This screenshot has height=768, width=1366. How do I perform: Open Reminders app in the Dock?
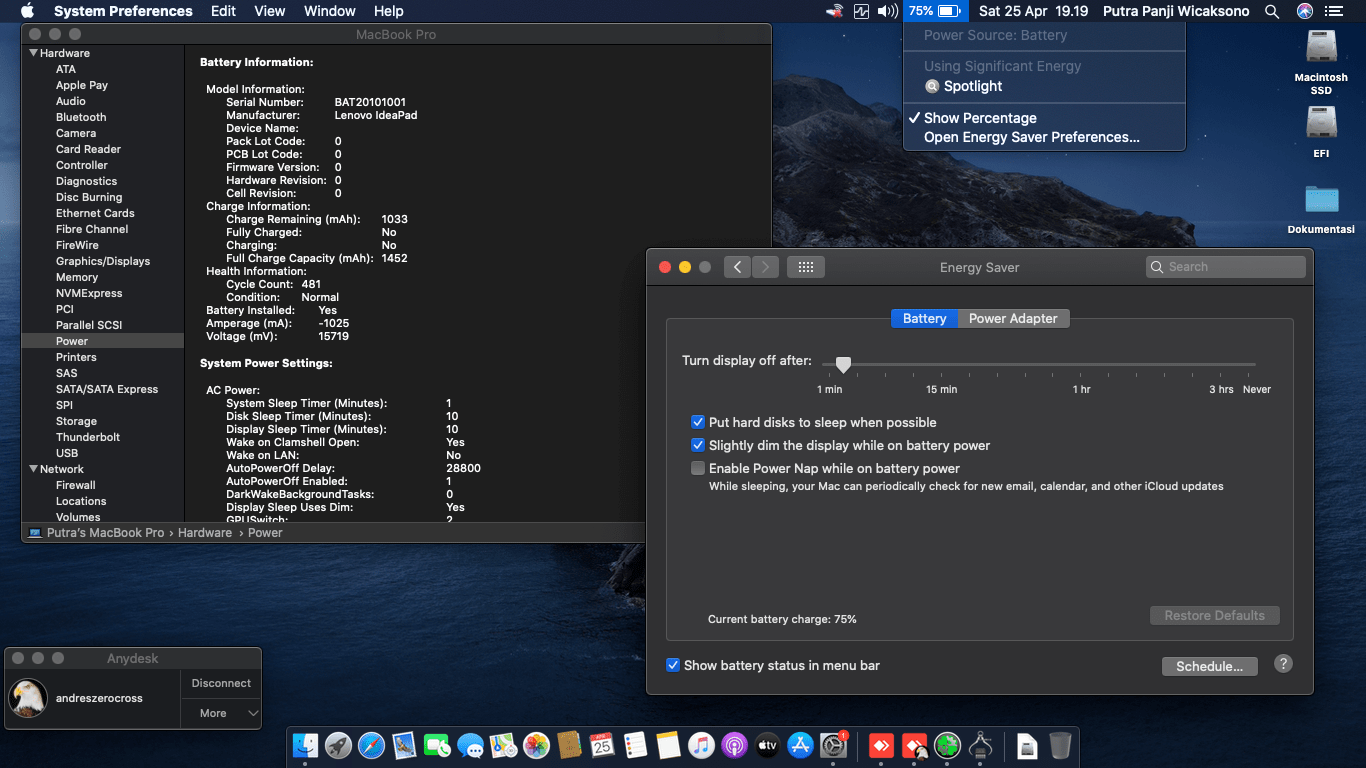(635, 745)
